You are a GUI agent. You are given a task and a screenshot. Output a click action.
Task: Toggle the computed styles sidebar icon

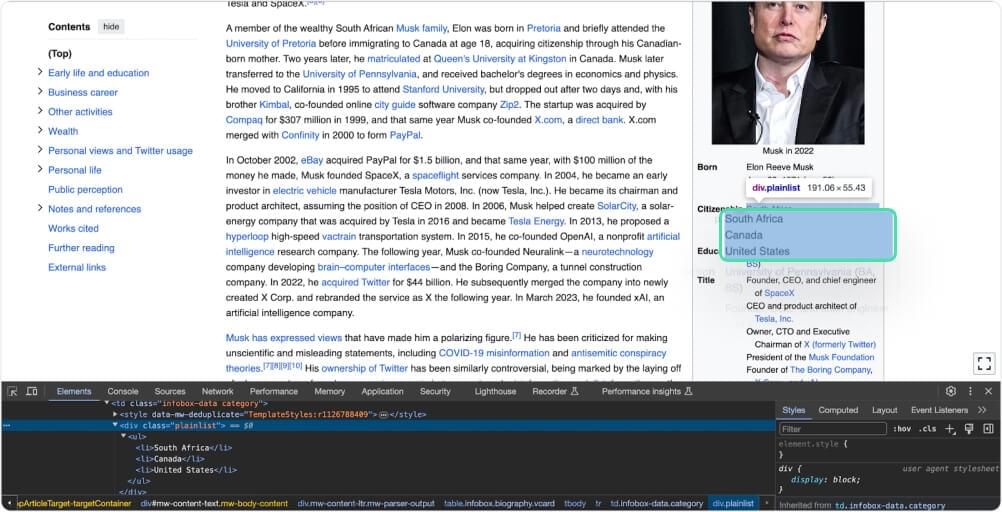pyautogui.click(x=989, y=429)
